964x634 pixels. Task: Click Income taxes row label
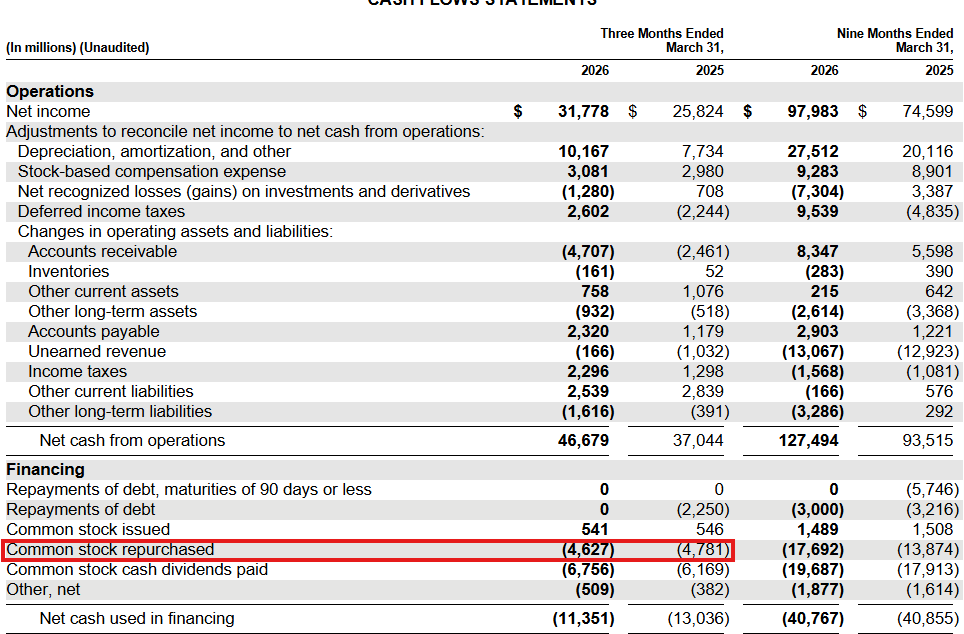tap(77, 371)
